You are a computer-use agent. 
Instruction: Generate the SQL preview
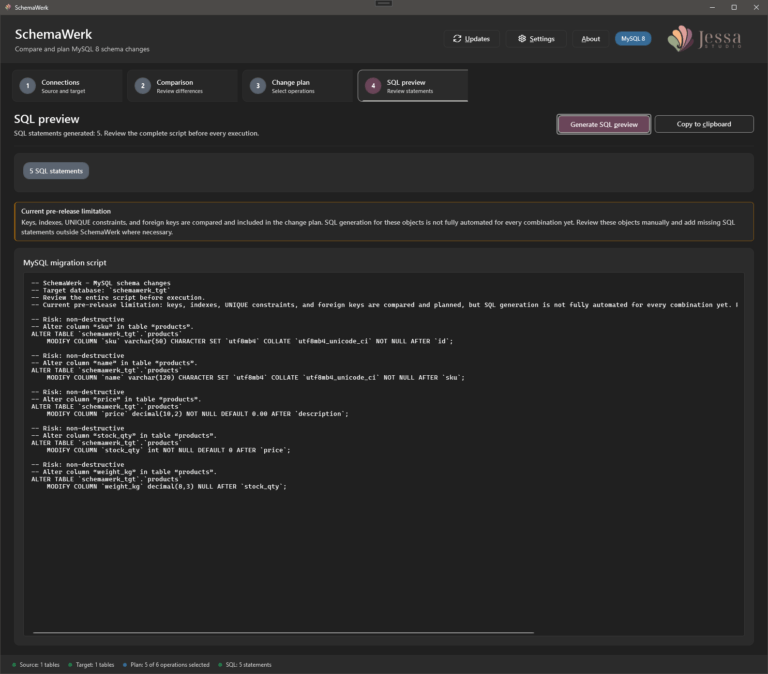coord(603,124)
